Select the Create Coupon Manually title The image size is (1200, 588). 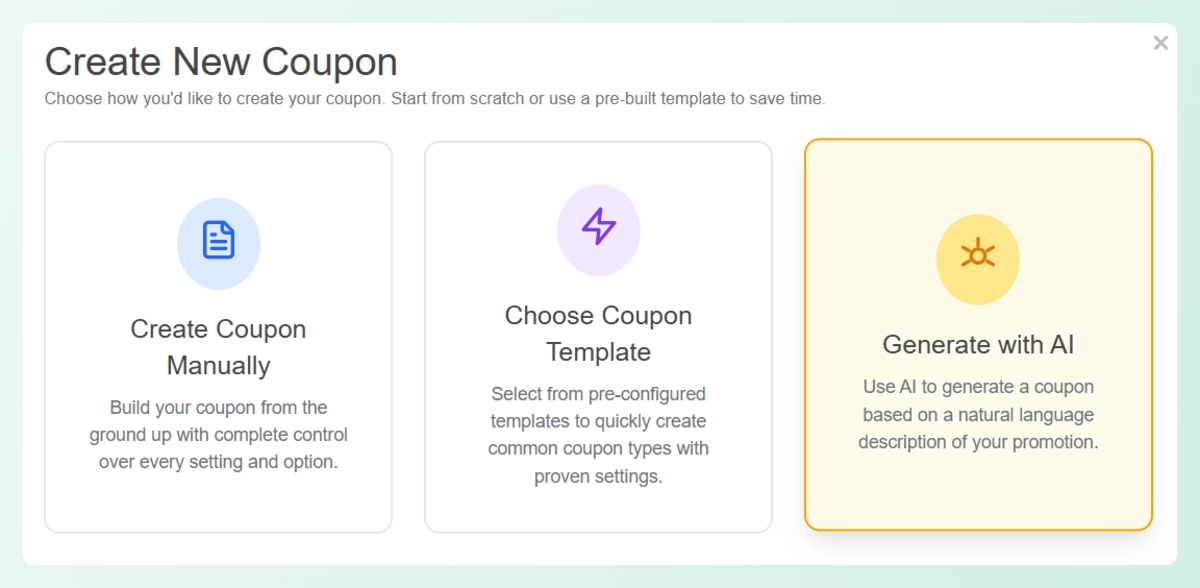(x=218, y=347)
